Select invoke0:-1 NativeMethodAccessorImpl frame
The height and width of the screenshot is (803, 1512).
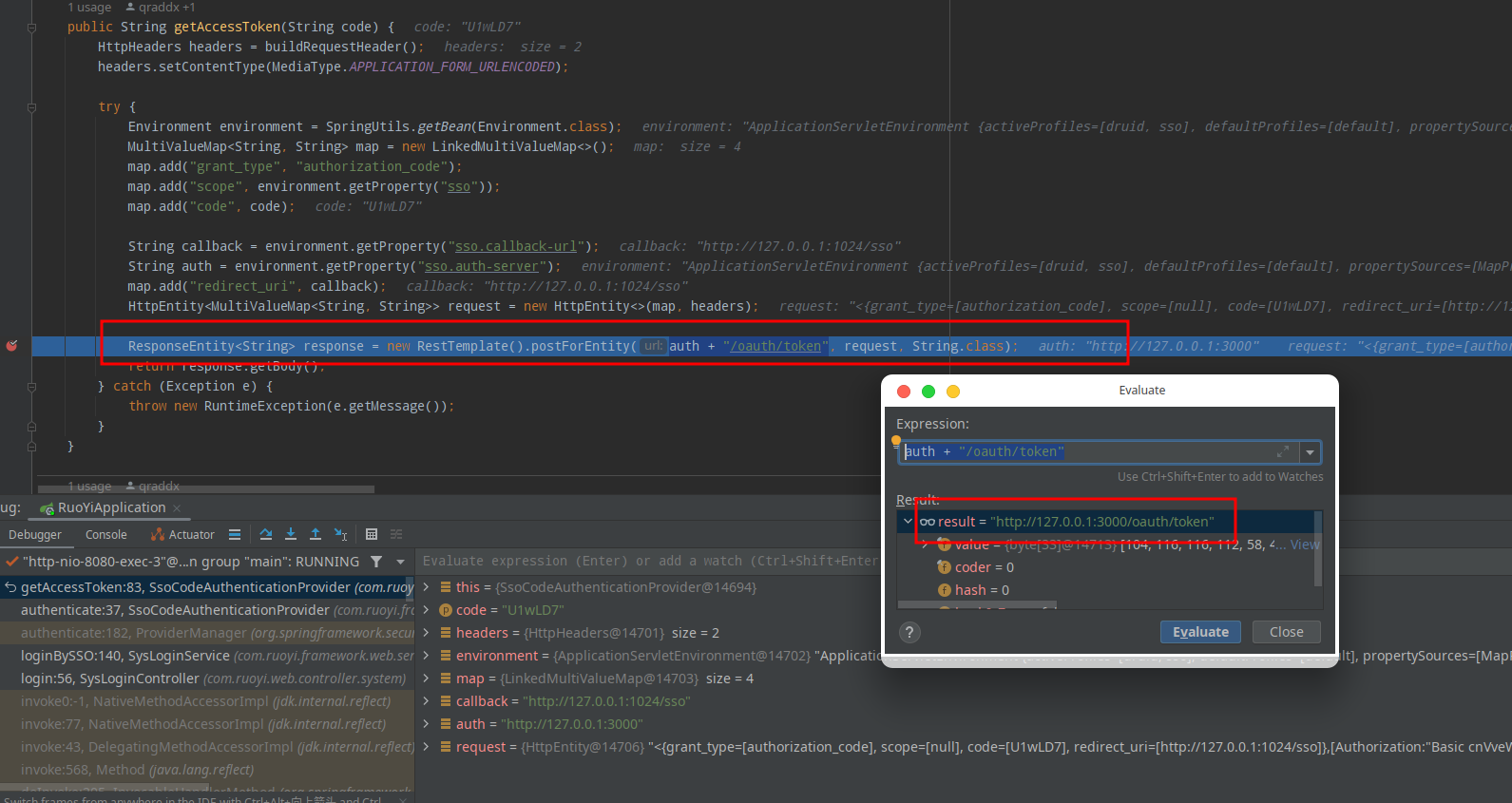207,701
